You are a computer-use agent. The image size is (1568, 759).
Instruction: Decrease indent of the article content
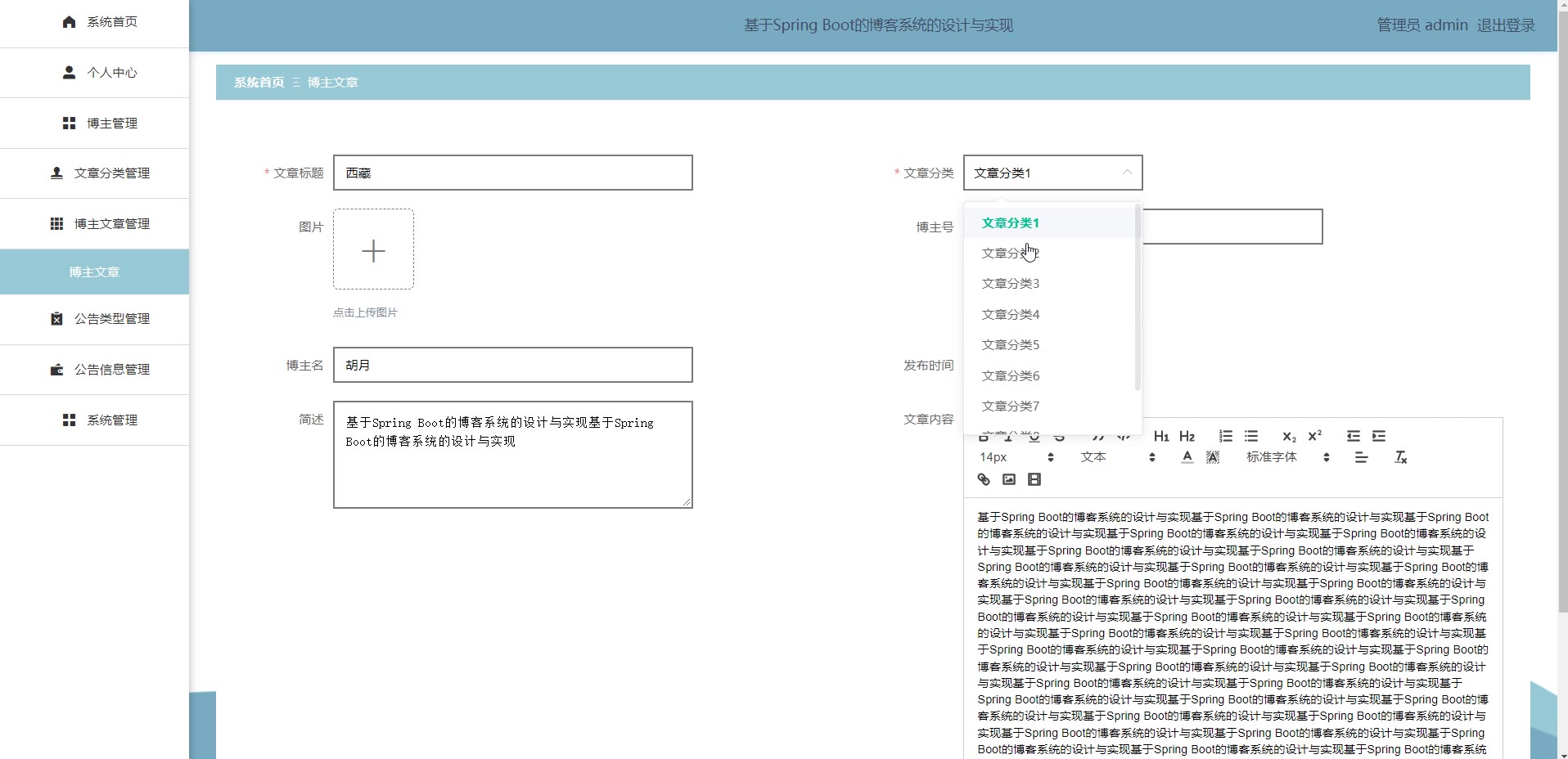[1354, 436]
